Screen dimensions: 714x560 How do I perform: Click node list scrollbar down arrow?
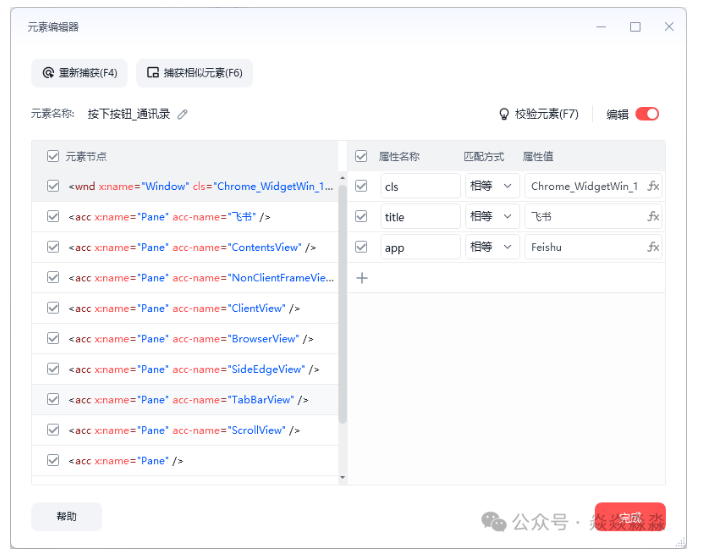pyautogui.click(x=342, y=477)
